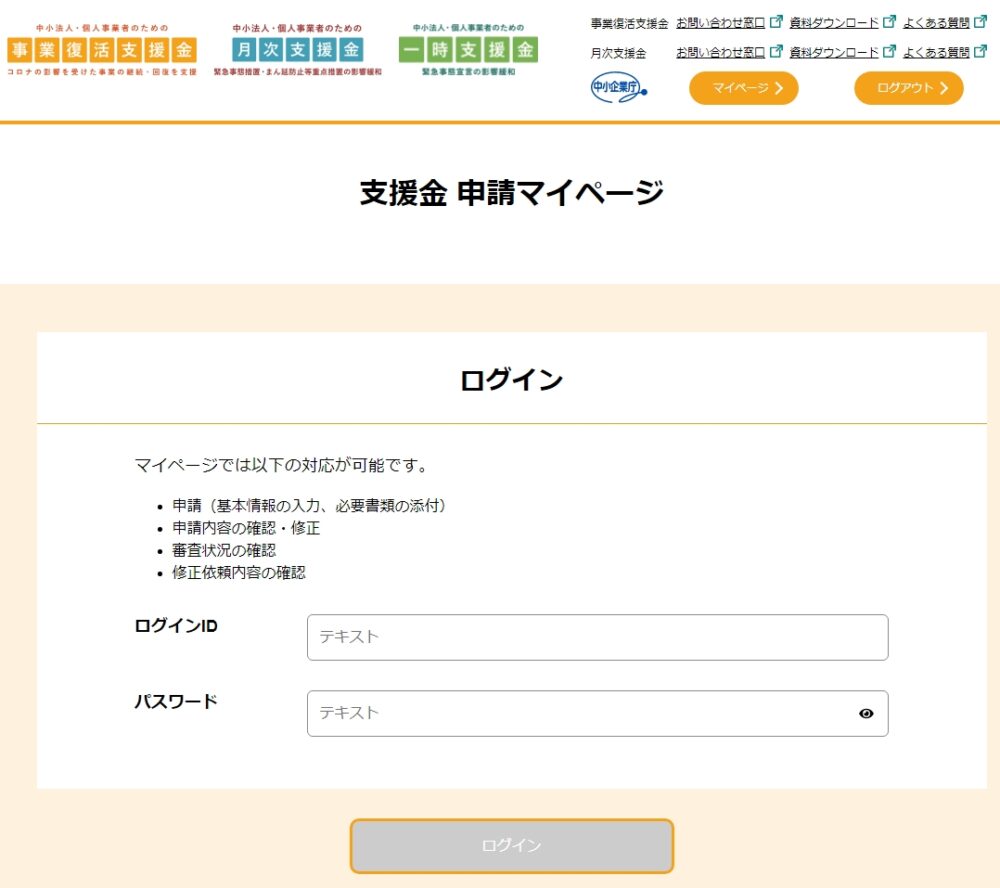1000x888 pixels.
Task: Focus the パスワード text field
Action: point(598,713)
